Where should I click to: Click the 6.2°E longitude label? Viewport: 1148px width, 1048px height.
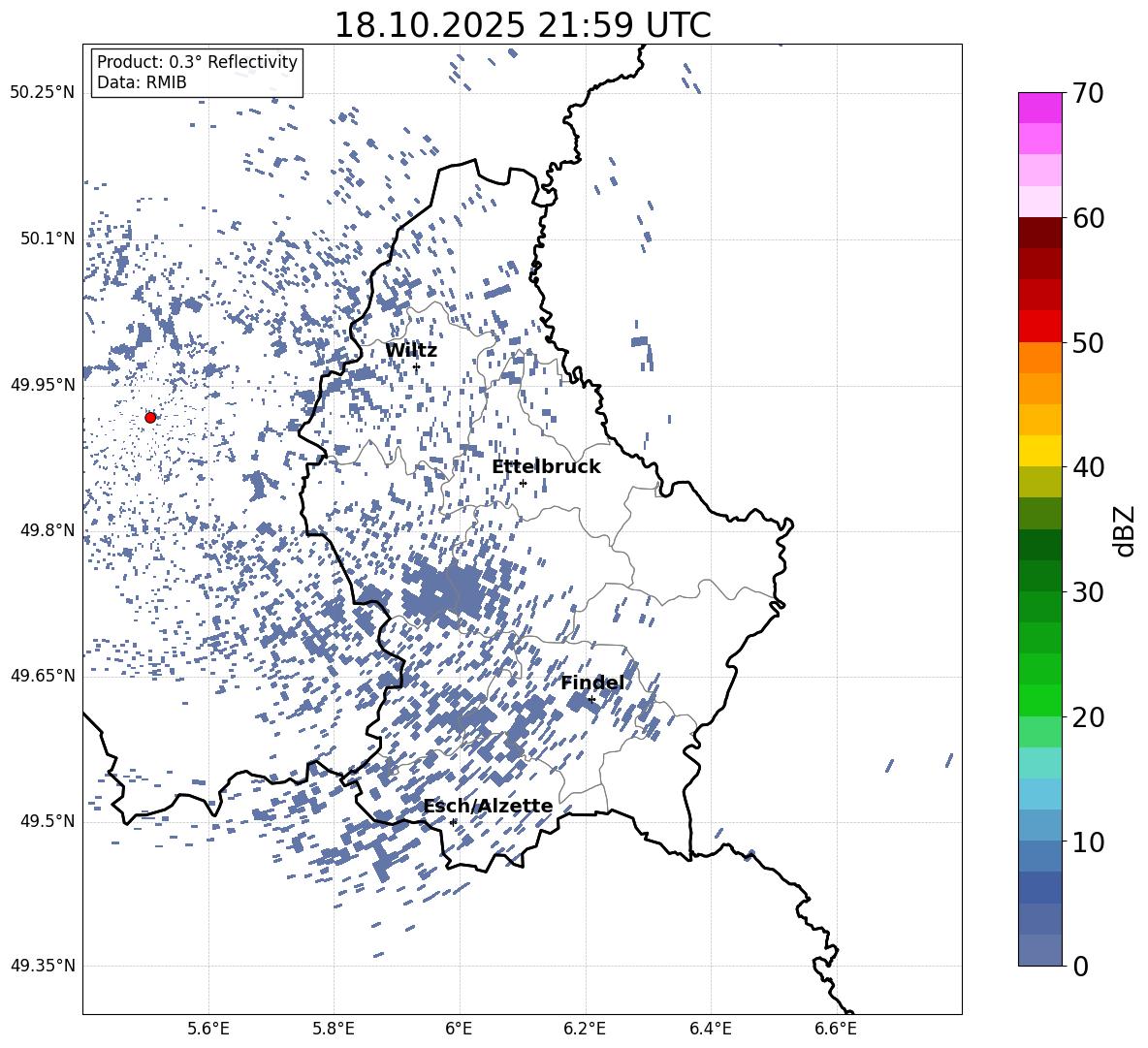tap(585, 1029)
